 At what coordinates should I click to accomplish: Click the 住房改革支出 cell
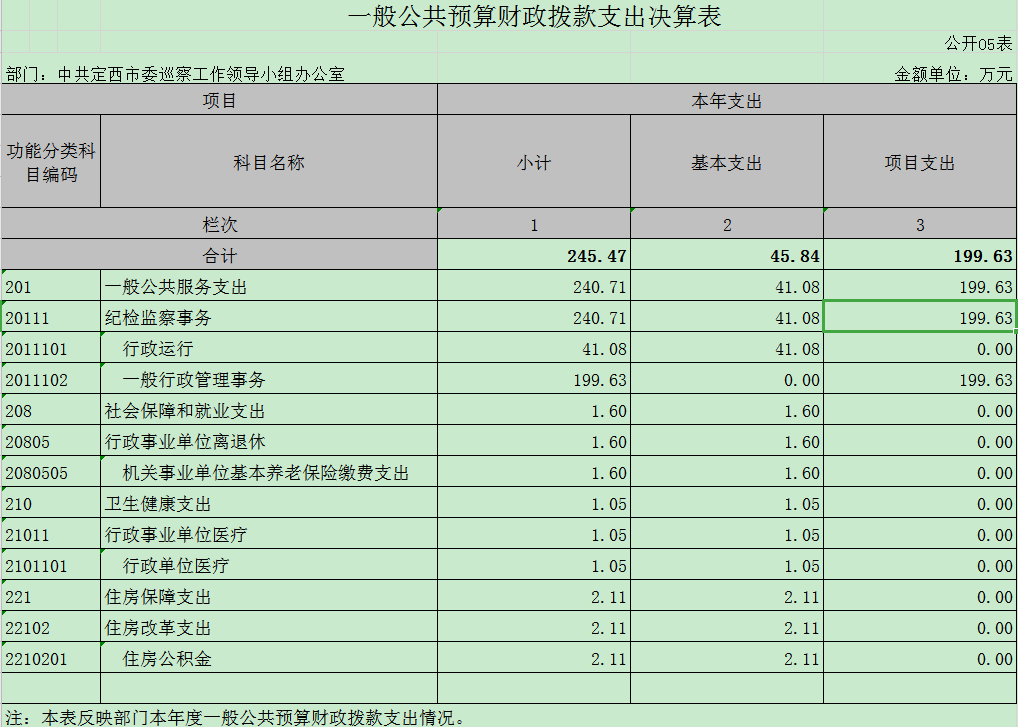[269, 628]
